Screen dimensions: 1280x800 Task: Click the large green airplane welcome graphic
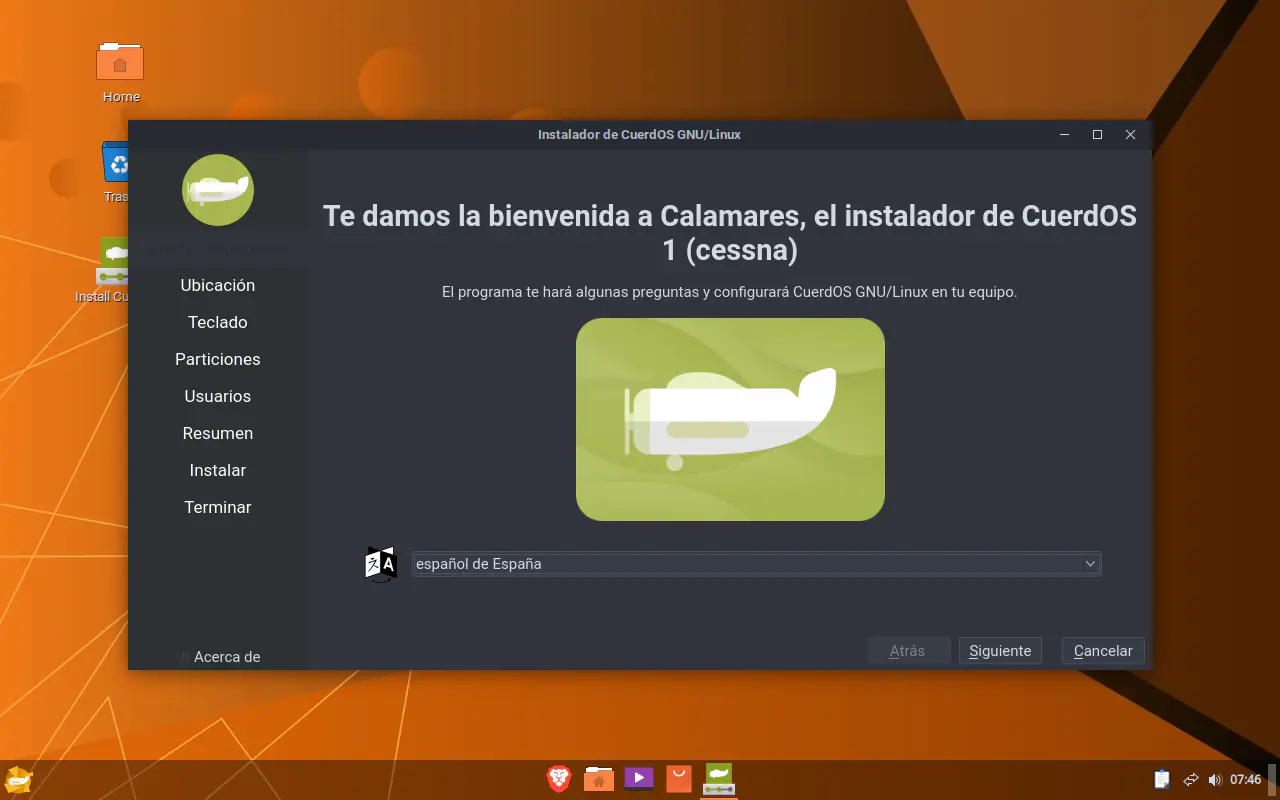click(729, 419)
